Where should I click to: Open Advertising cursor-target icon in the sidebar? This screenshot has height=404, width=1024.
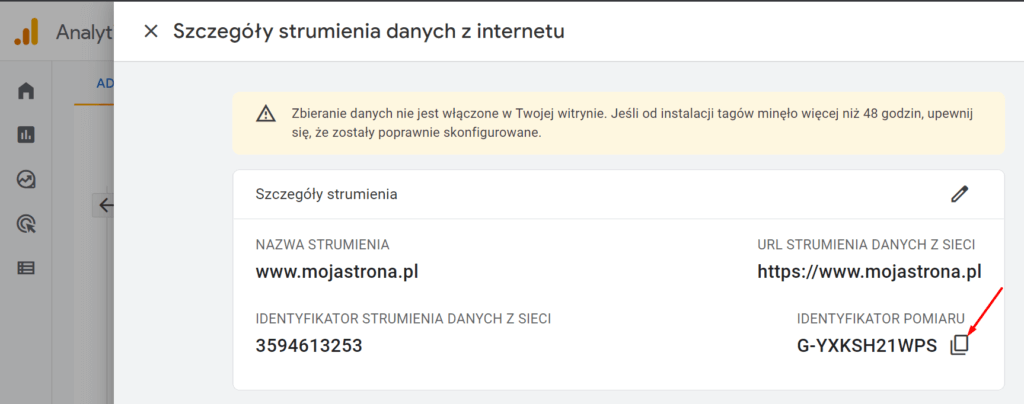(x=26, y=224)
